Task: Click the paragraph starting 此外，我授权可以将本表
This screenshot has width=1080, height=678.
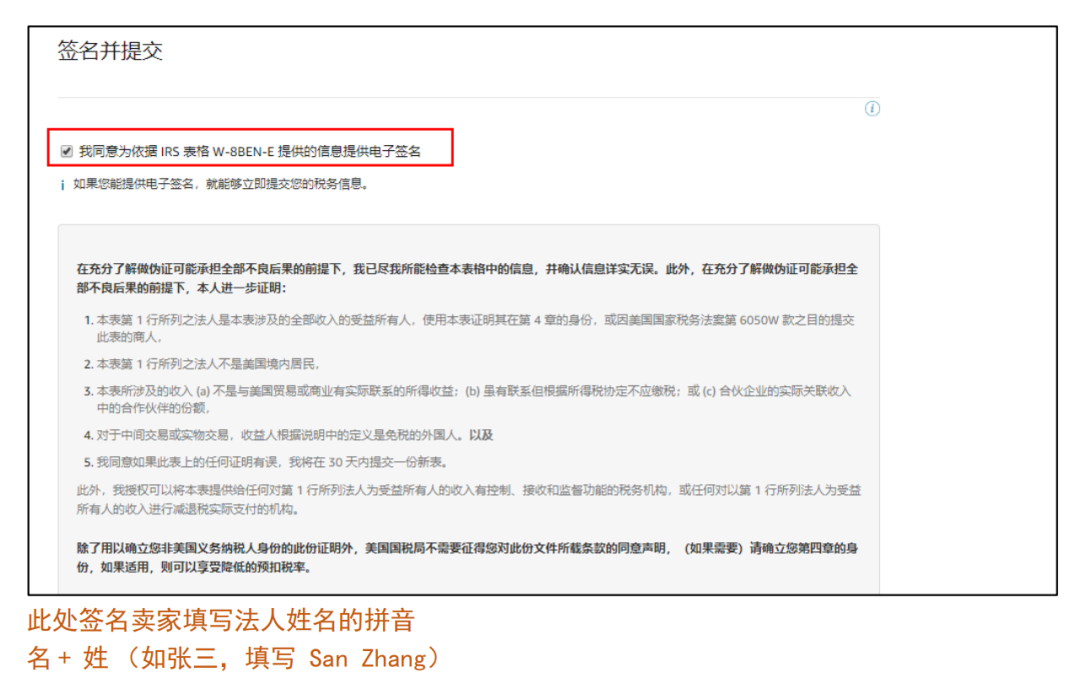Action: click(468, 500)
